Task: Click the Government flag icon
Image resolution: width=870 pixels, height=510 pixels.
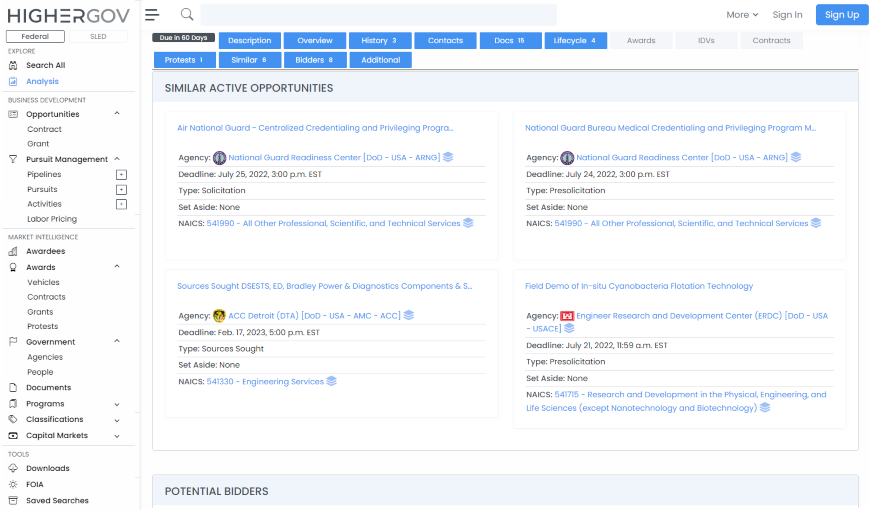Action: (13, 342)
